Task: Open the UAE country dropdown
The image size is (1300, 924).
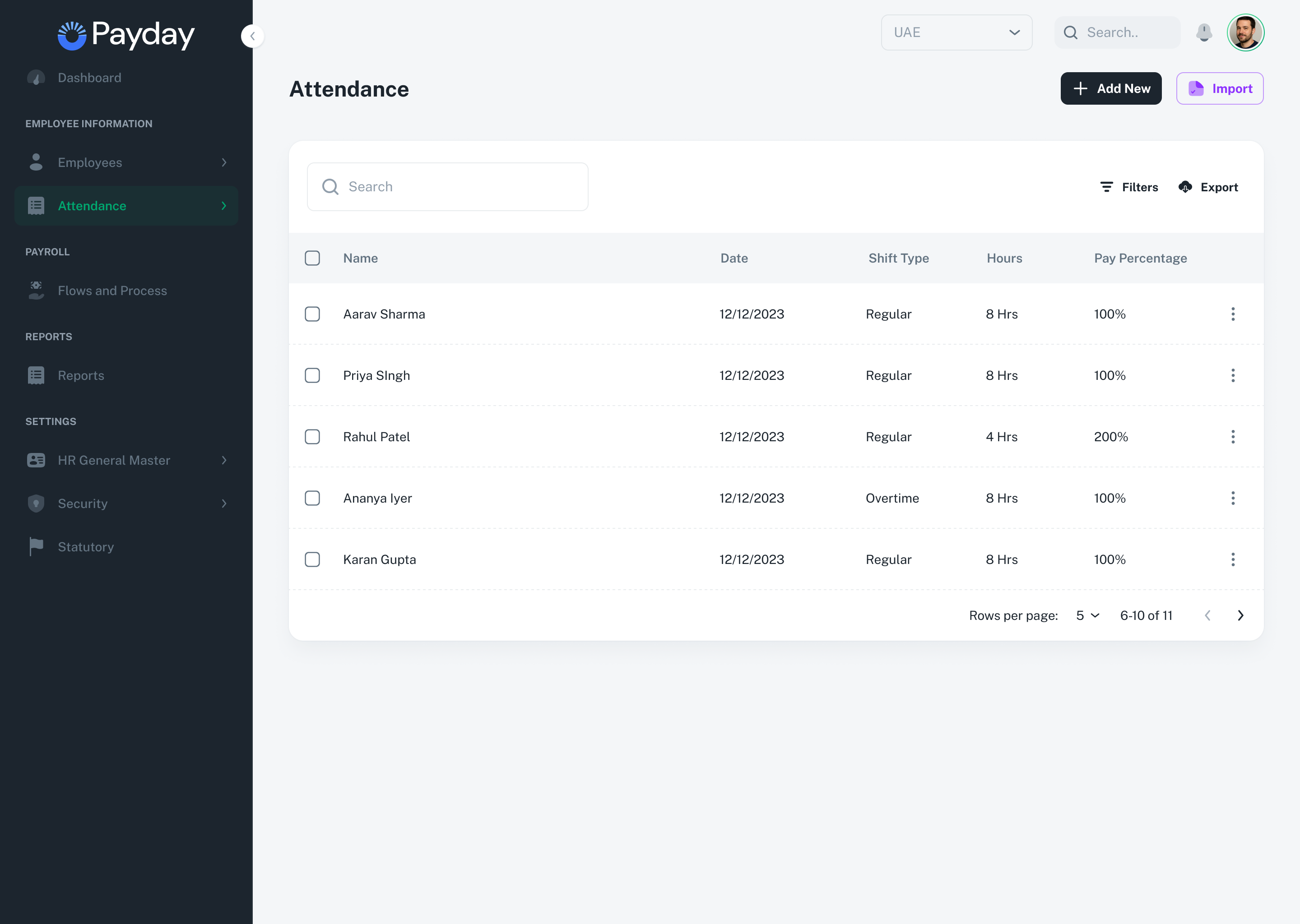Action: point(956,32)
